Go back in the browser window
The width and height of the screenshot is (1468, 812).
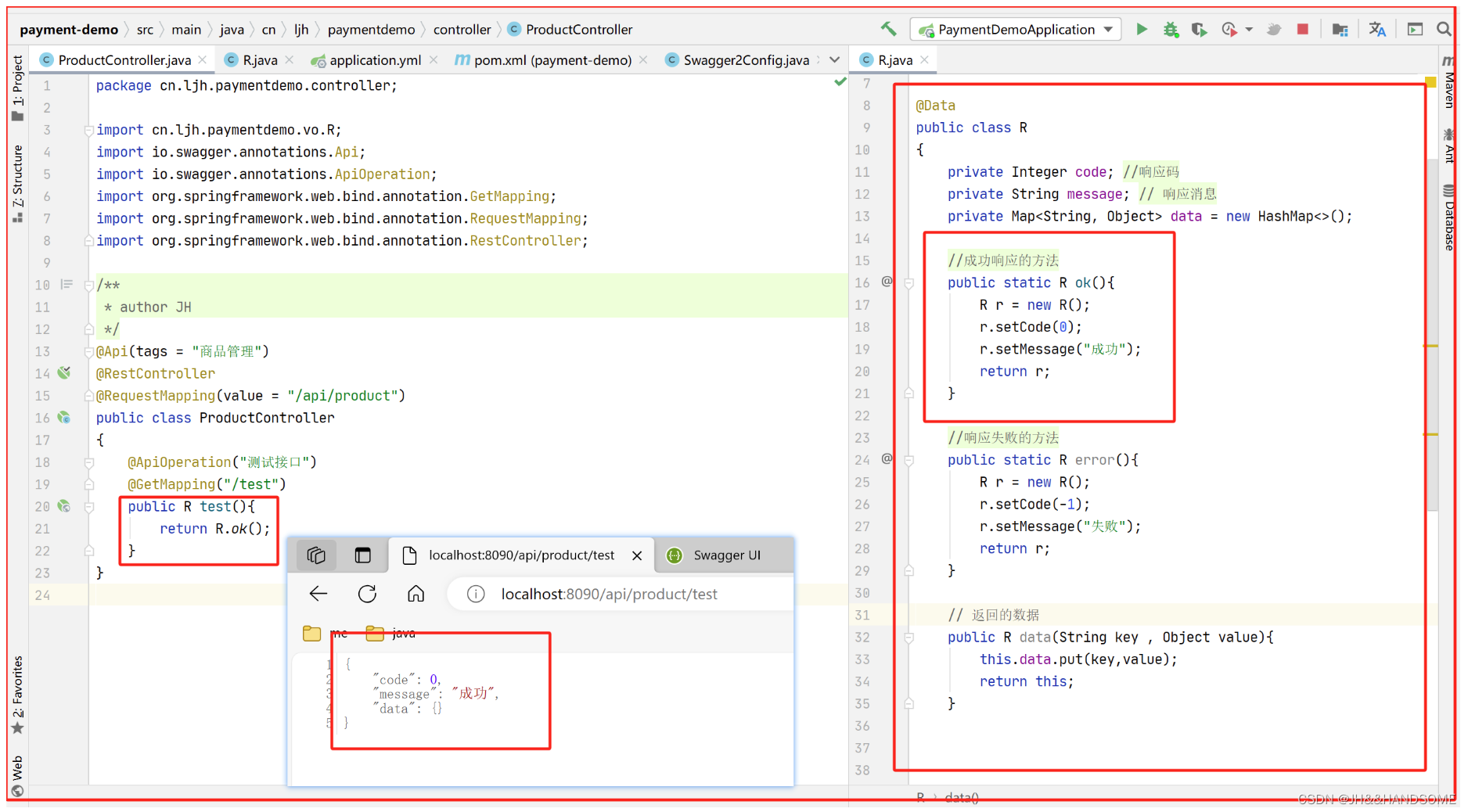click(318, 594)
